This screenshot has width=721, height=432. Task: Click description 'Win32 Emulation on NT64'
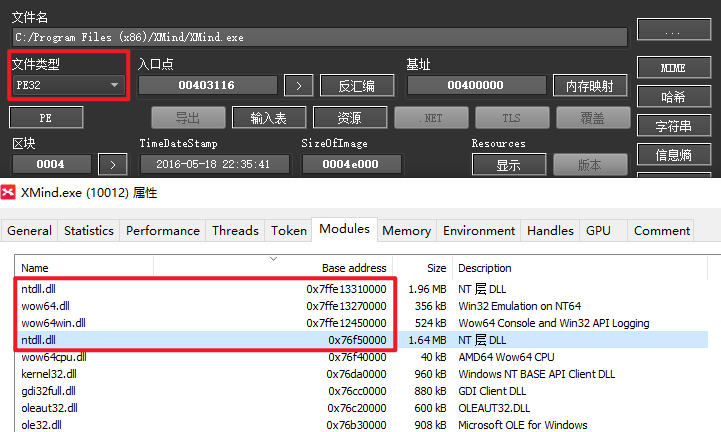(520, 306)
